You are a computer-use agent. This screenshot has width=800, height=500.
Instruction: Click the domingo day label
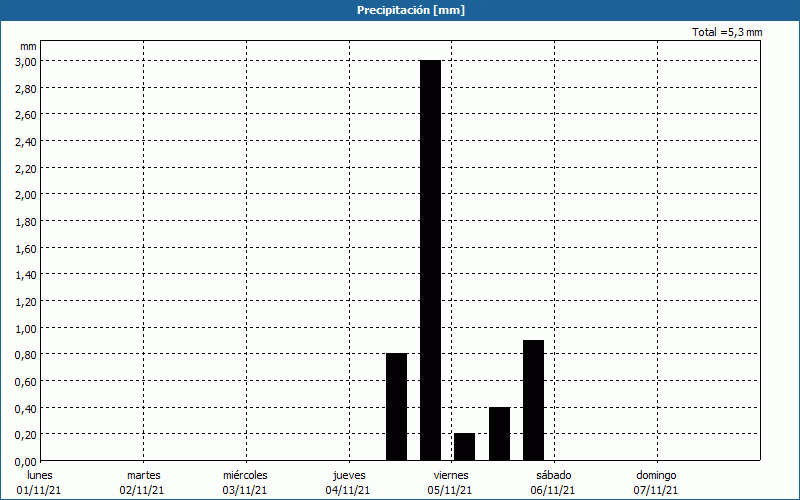(x=656, y=475)
